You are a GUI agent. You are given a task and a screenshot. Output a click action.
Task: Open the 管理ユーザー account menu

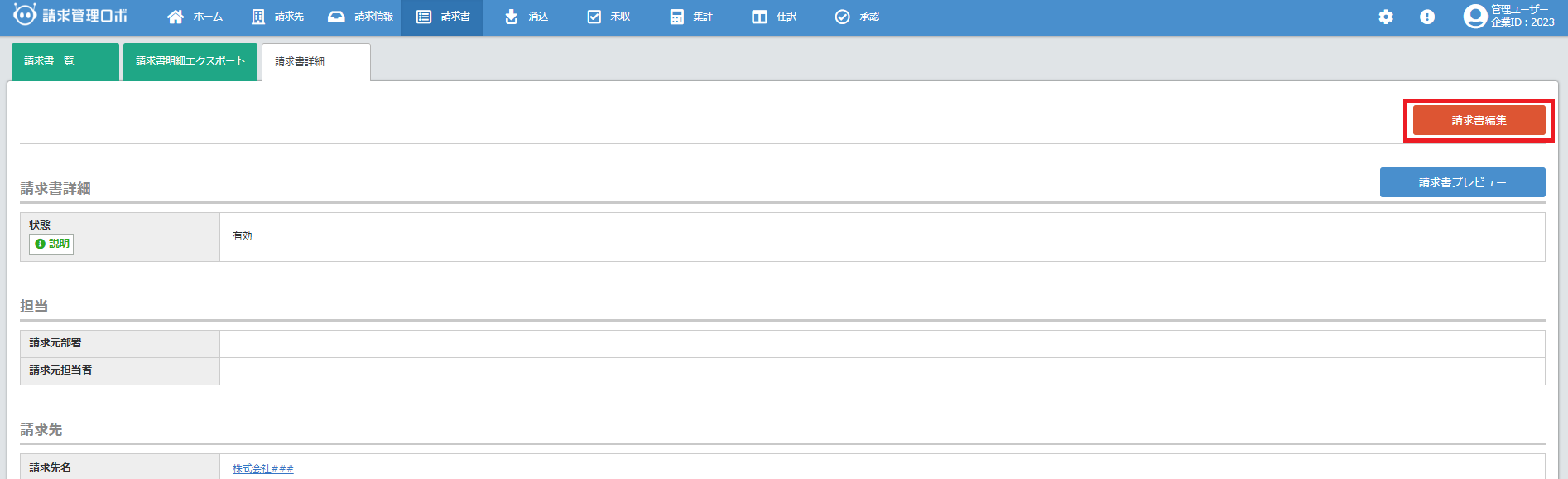(1508, 16)
